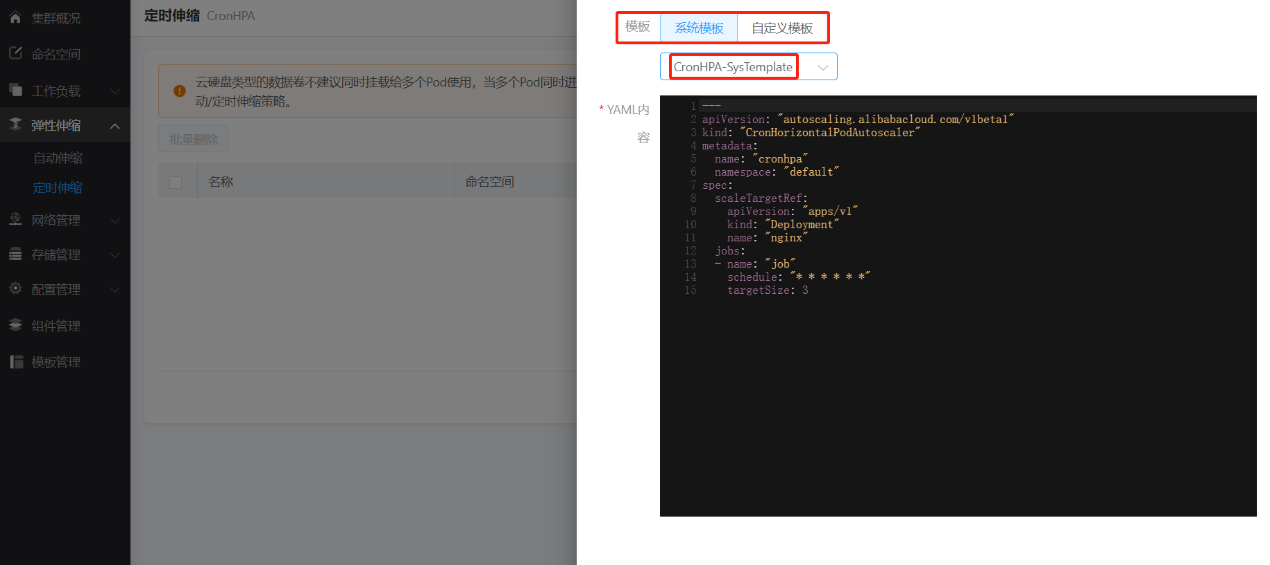This screenshot has width=1270, height=565.
Task: Open the CronHPA-SysTemplate dropdown
Action: click(x=749, y=67)
